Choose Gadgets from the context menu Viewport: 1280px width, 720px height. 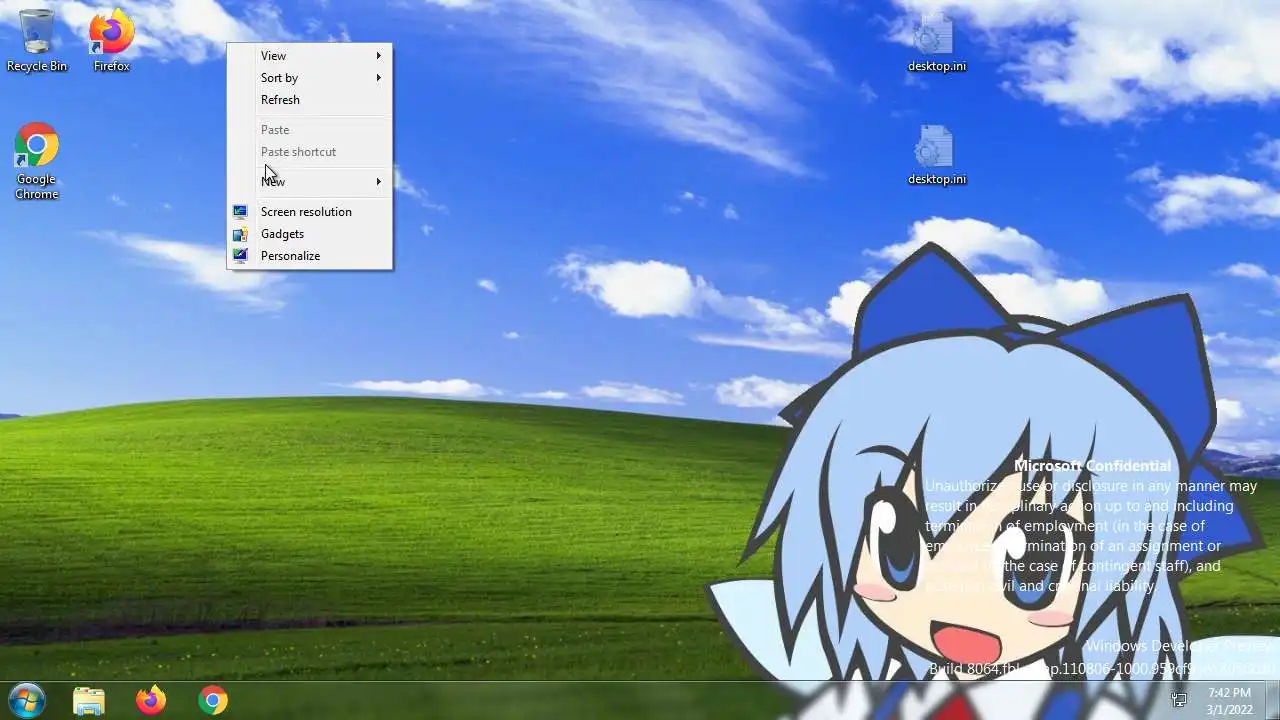pyautogui.click(x=310, y=234)
